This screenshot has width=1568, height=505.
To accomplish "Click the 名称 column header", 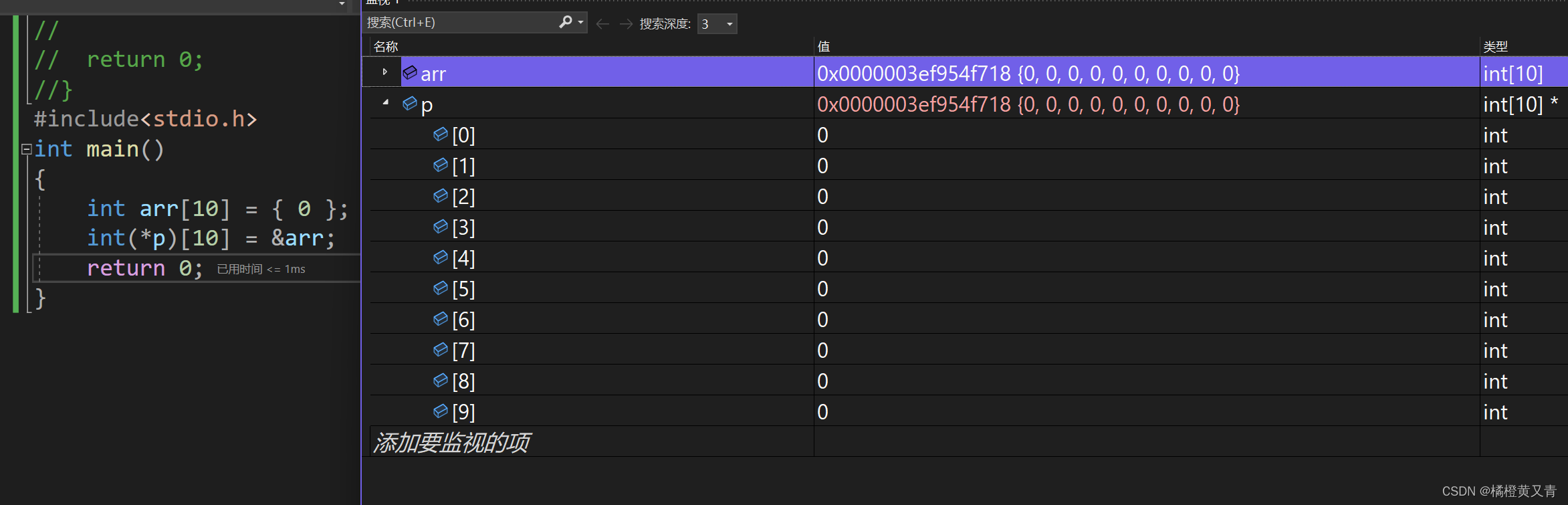I will 386,47.
